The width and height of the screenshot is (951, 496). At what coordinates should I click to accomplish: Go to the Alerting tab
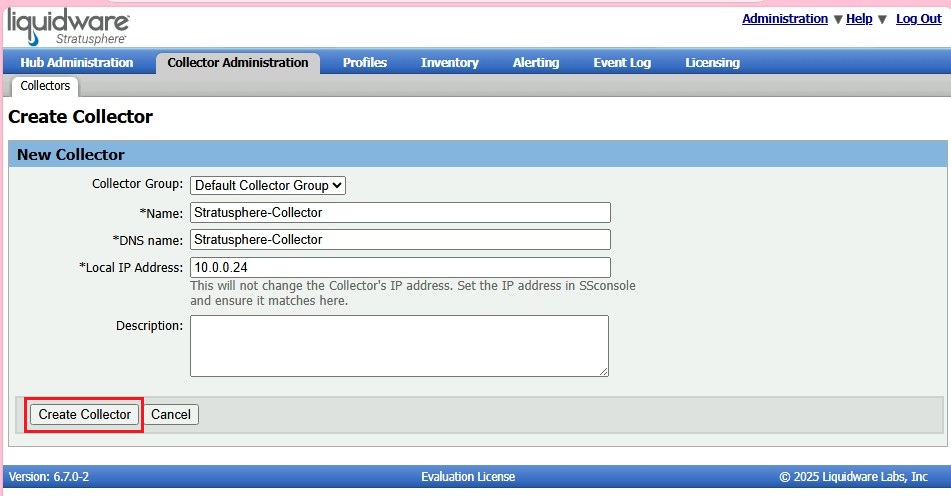point(536,62)
